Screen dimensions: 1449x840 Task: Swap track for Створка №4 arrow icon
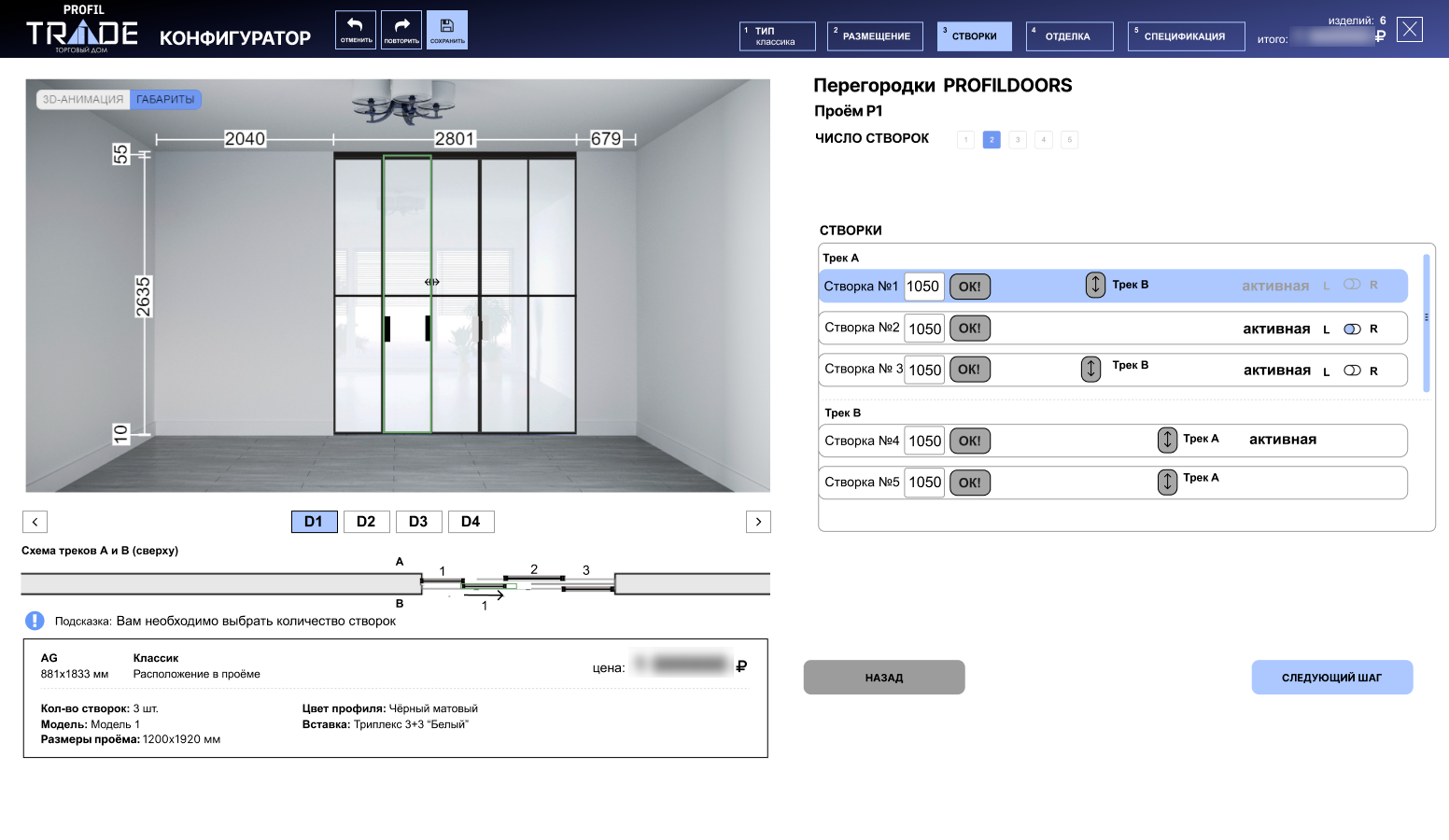click(1167, 440)
